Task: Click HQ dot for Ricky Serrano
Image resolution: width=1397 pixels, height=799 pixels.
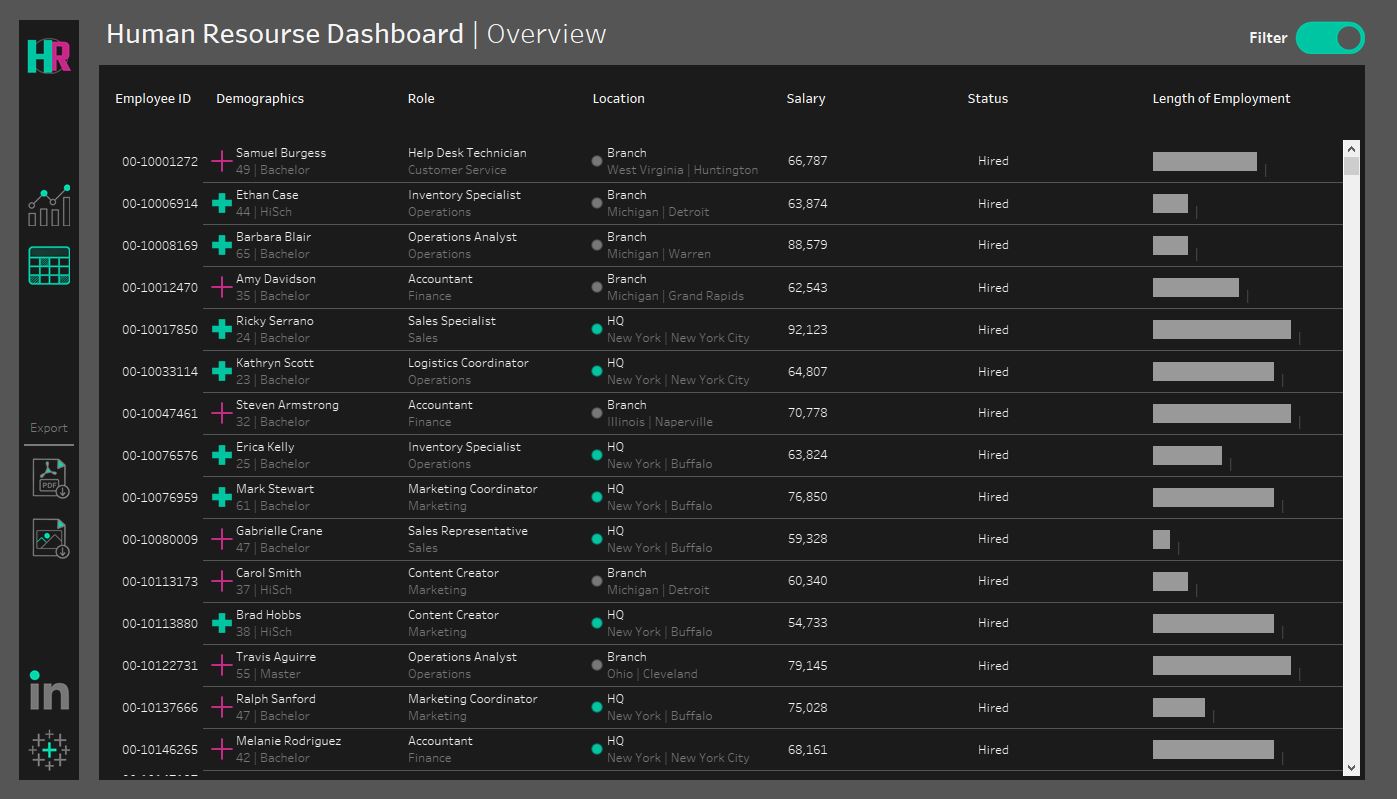Action: (597, 329)
